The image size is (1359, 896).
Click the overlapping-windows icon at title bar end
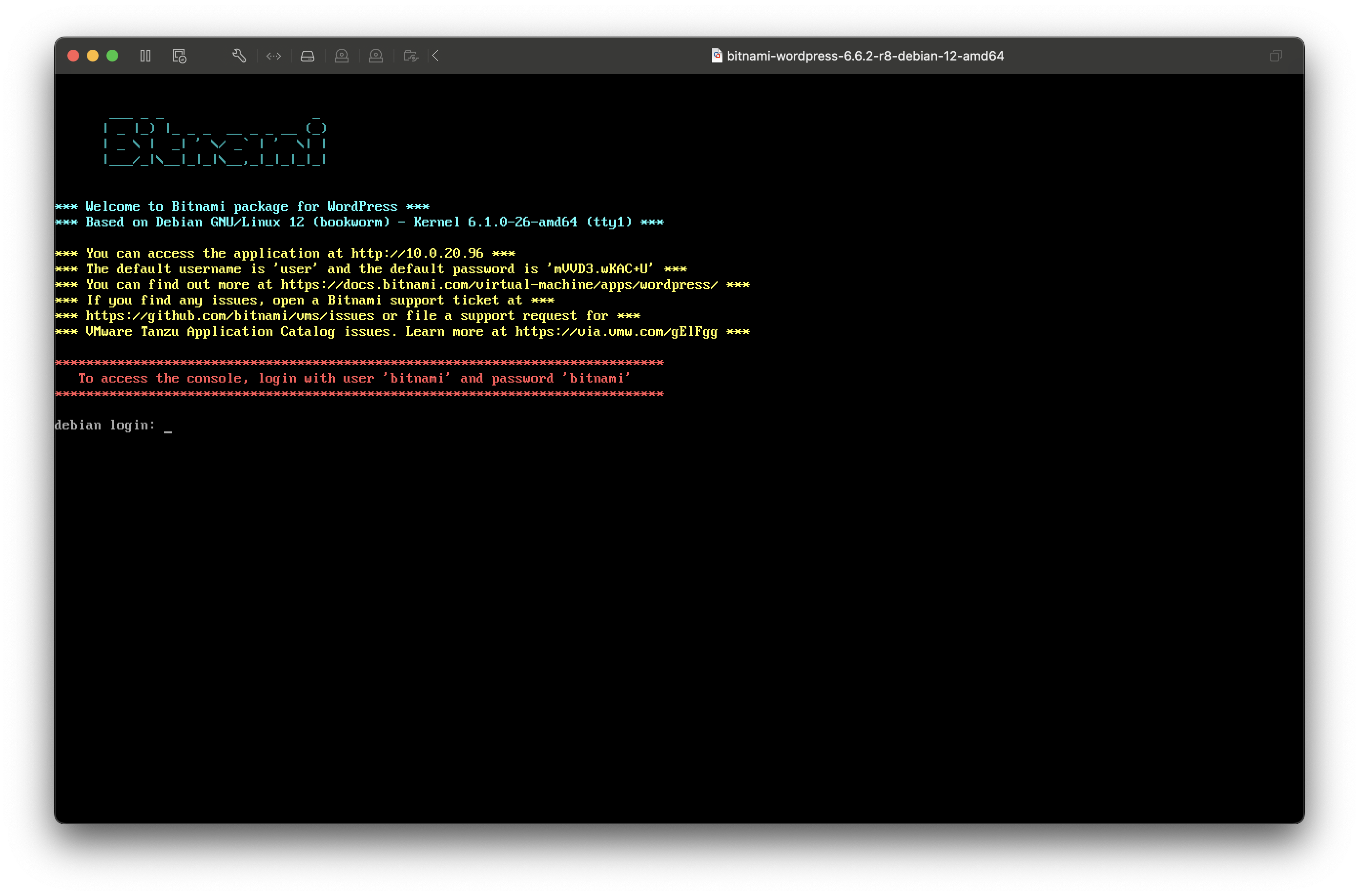tap(1276, 56)
